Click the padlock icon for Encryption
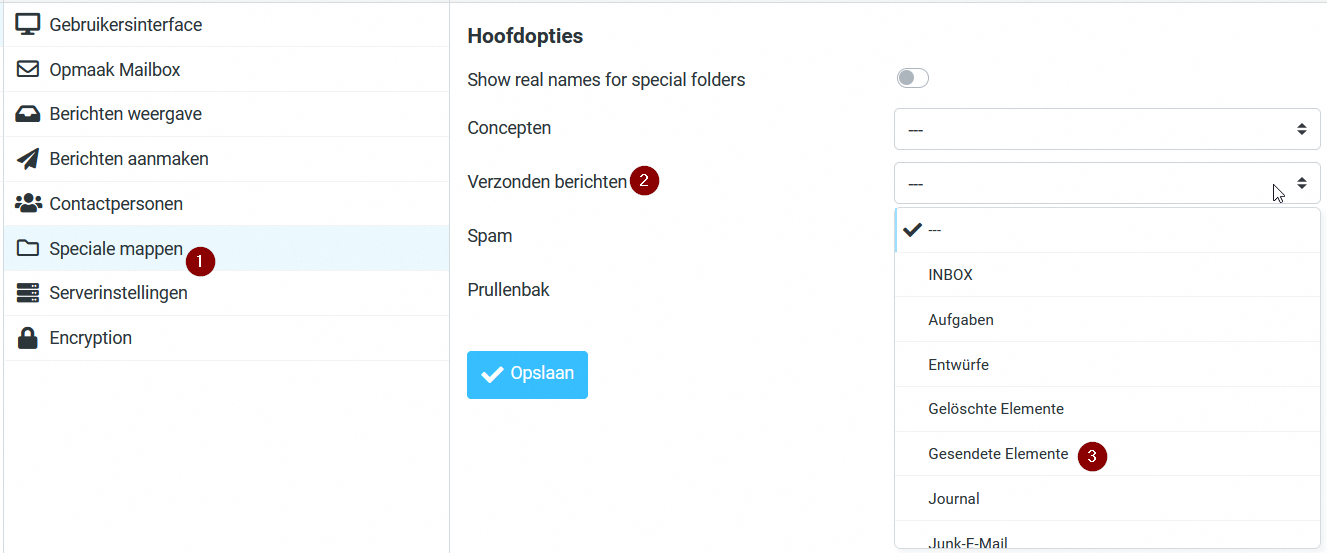The image size is (1327, 553). [27, 338]
